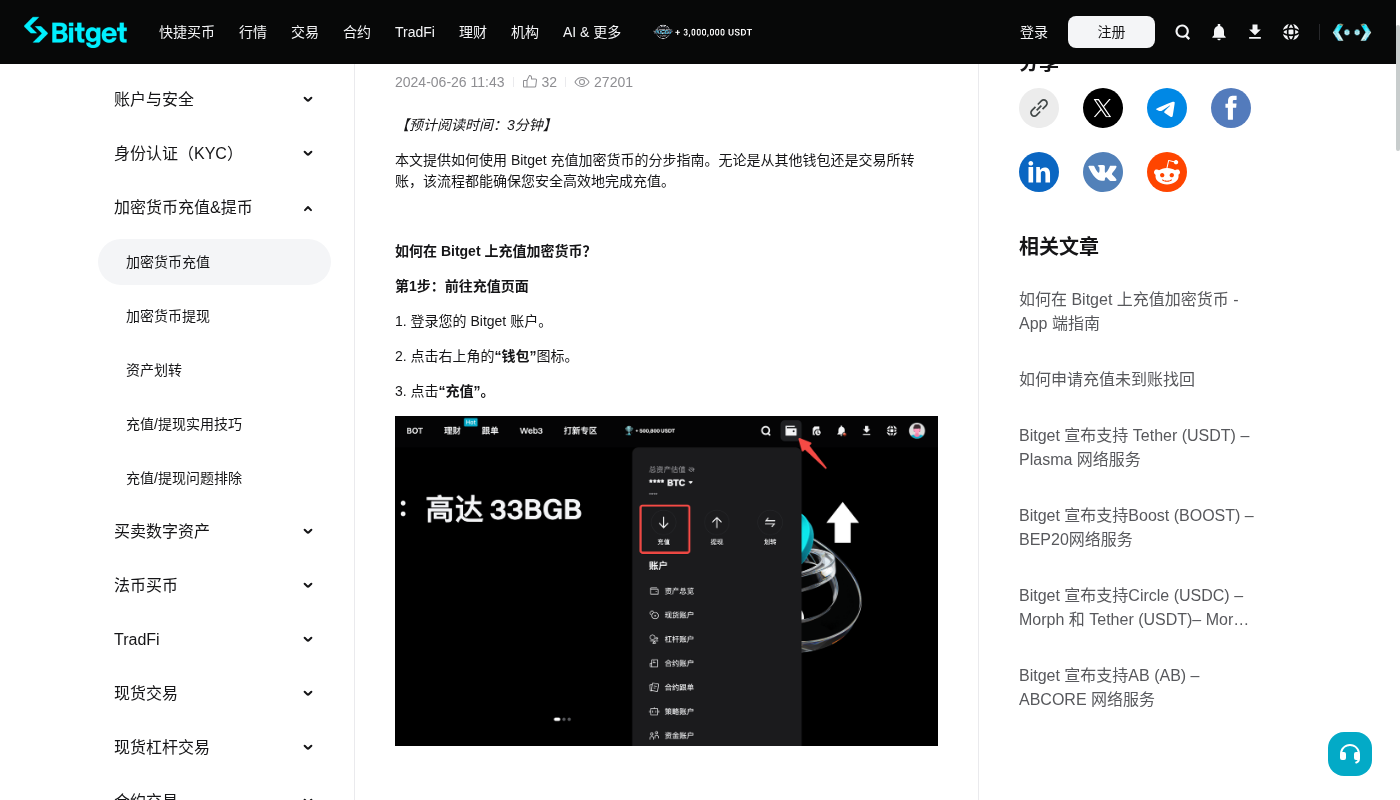This screenshot has width=1400, height=800.
Task: Open notifications bell icon
Action: pos(1219,32)
